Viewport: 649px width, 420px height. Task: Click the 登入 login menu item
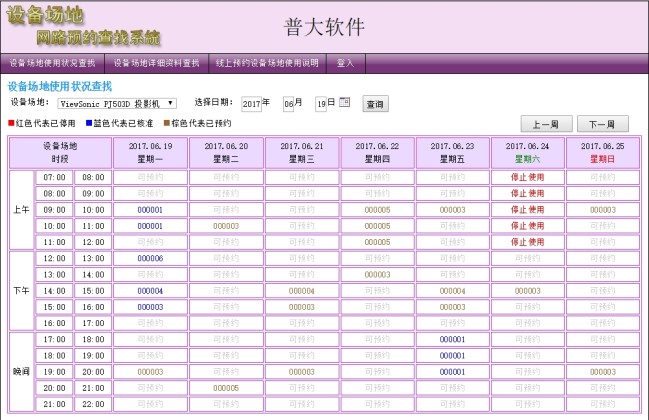tap(346, 63)
